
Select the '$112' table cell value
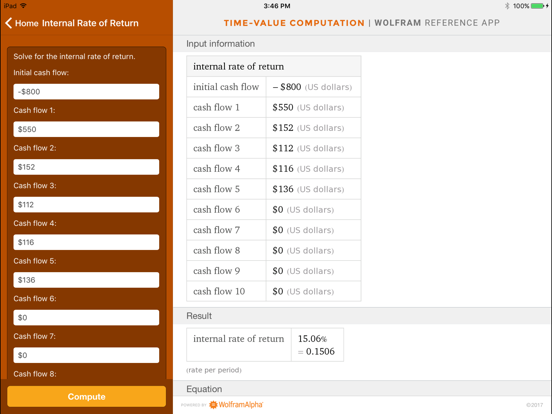[283, 148]
